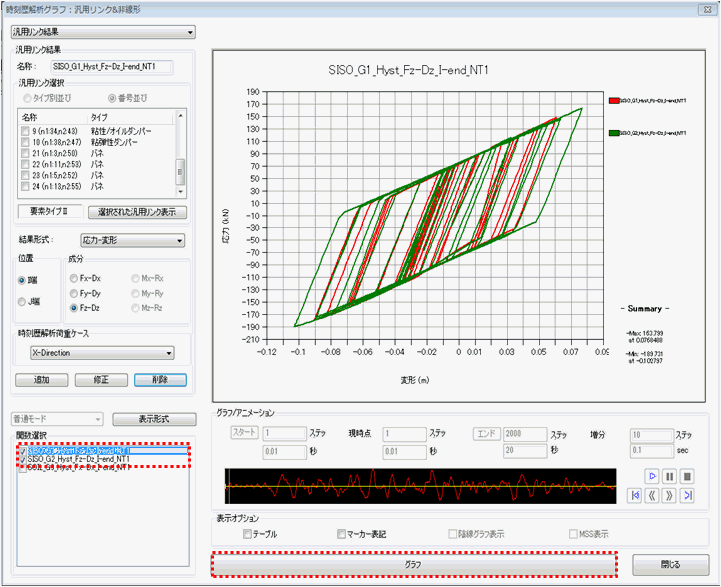Click the link list scrollbar thumb
Screen dimensions: 721x587
(180, 171)
